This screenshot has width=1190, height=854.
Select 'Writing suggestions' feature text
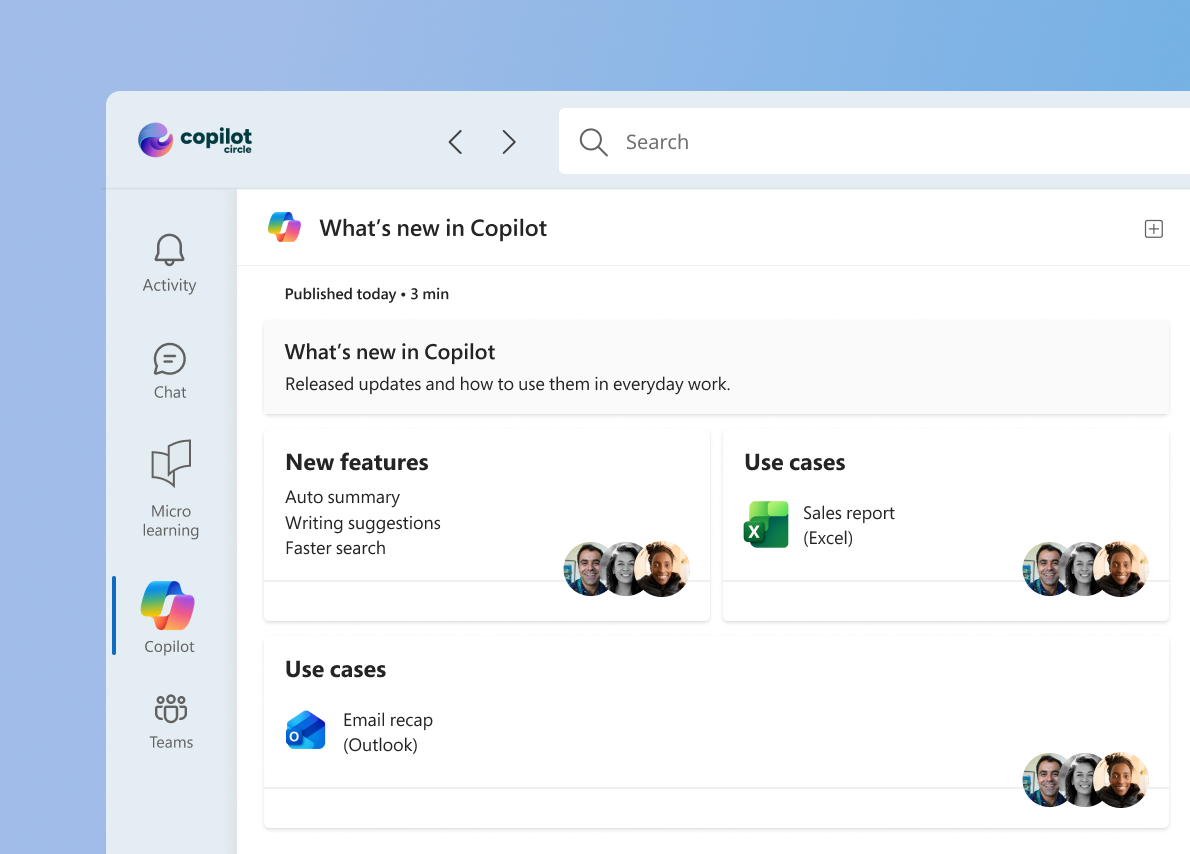pyautogui.click(x=363, y=523)
